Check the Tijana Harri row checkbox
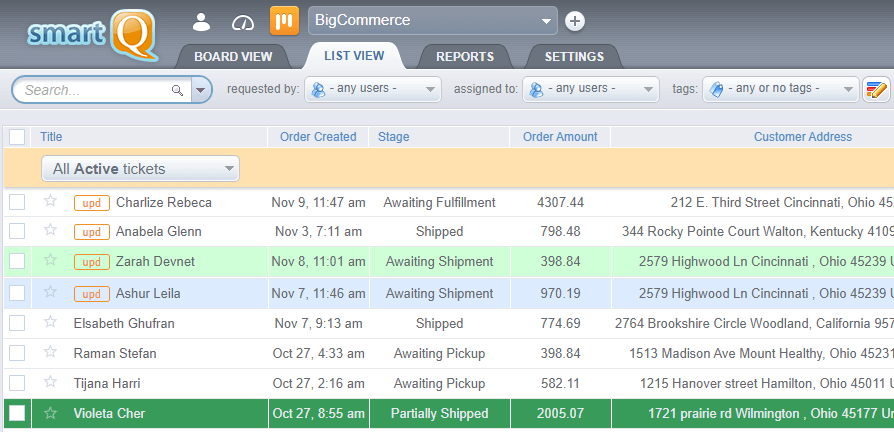Image resolution: width=894 pixels, height=432 pixels. pyautogui.click(x=17, y=382)
